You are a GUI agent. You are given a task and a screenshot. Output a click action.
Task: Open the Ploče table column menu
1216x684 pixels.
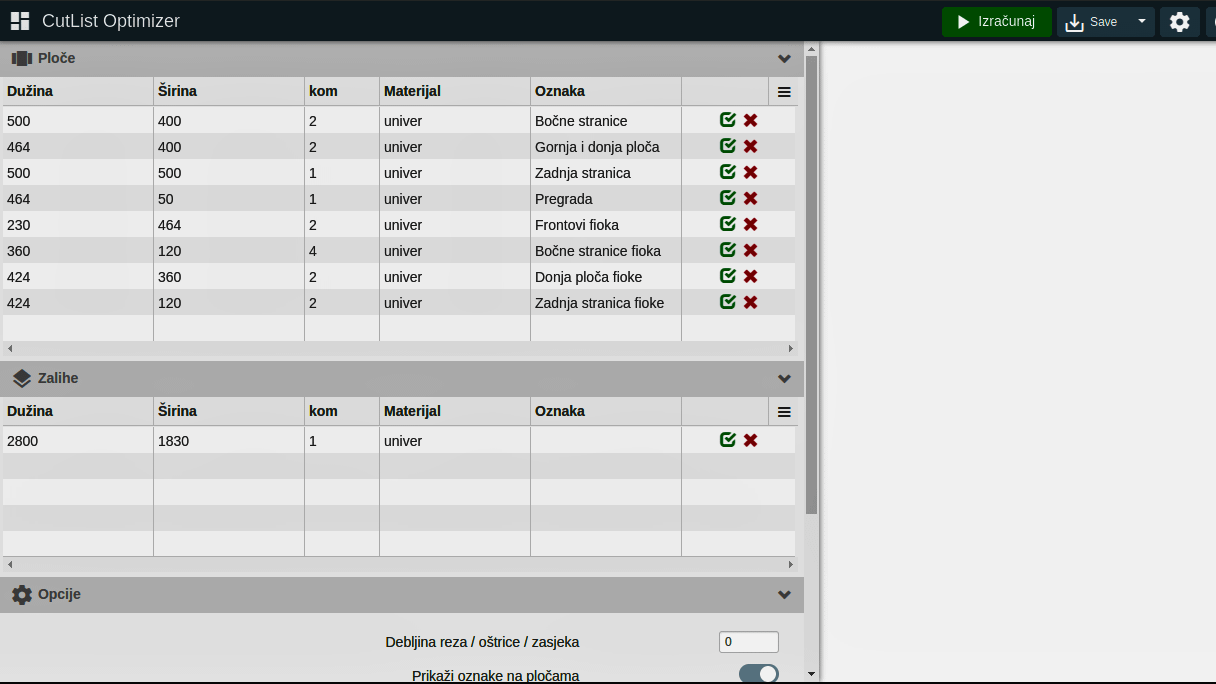[784, 92]
